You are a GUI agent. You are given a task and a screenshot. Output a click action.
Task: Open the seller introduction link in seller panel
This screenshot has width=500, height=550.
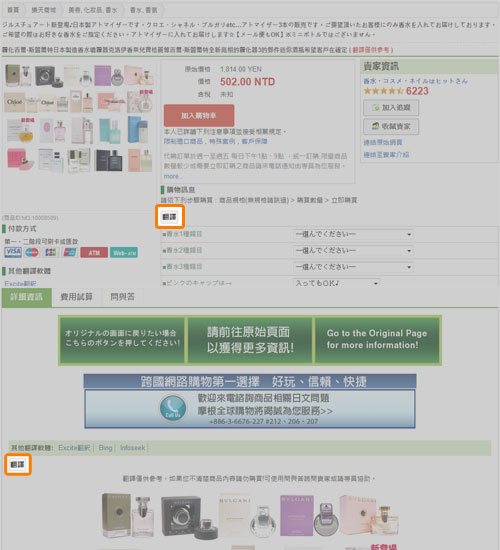click(386, 155)
